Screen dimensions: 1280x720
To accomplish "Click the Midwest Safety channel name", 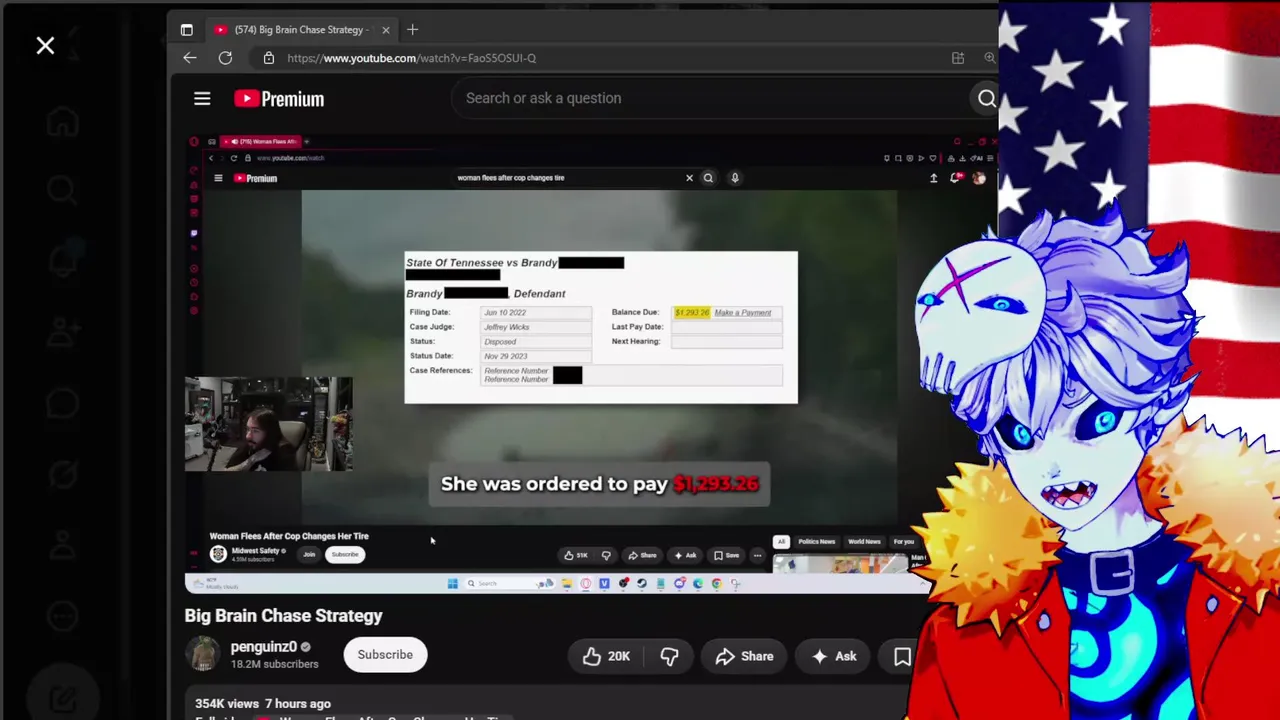I will (255, 551).
